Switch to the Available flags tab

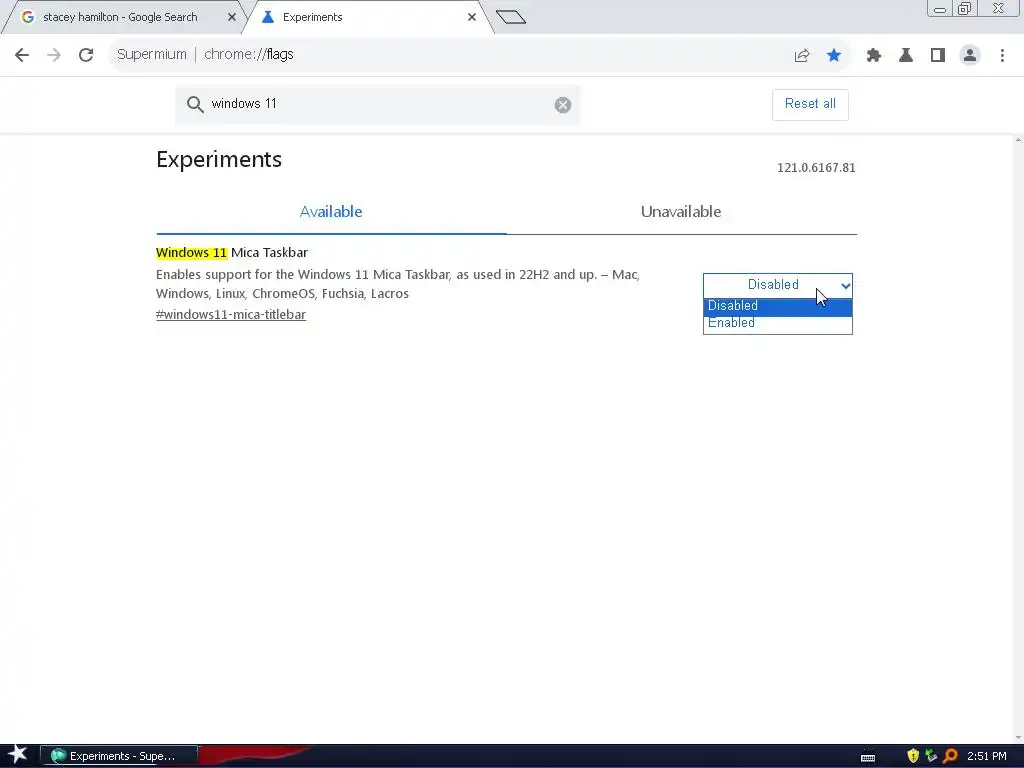(331, 212)
